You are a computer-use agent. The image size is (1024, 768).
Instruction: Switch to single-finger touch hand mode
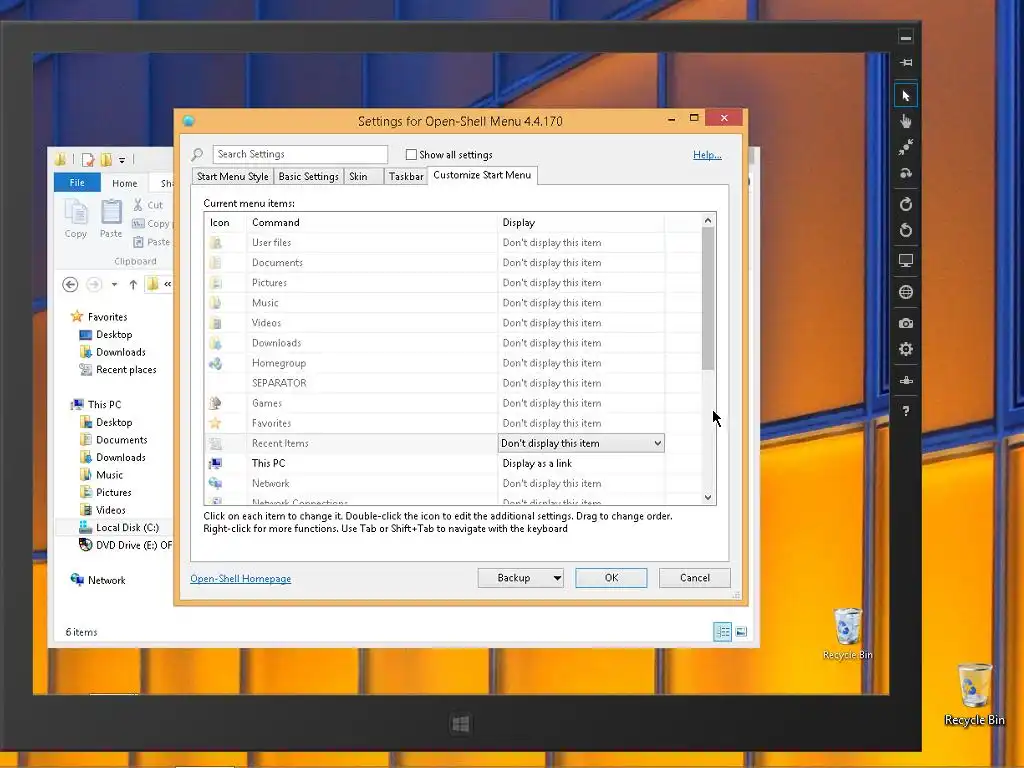pos(906,121)
